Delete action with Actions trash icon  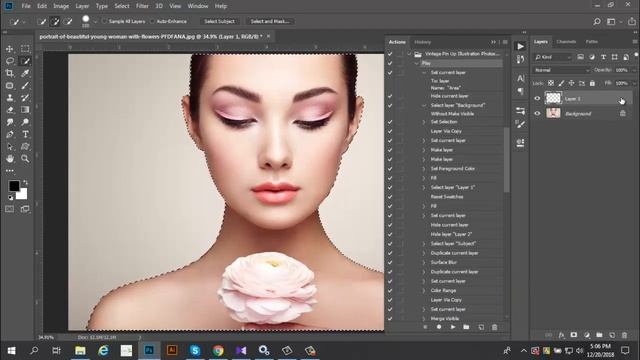coord(494,327)
